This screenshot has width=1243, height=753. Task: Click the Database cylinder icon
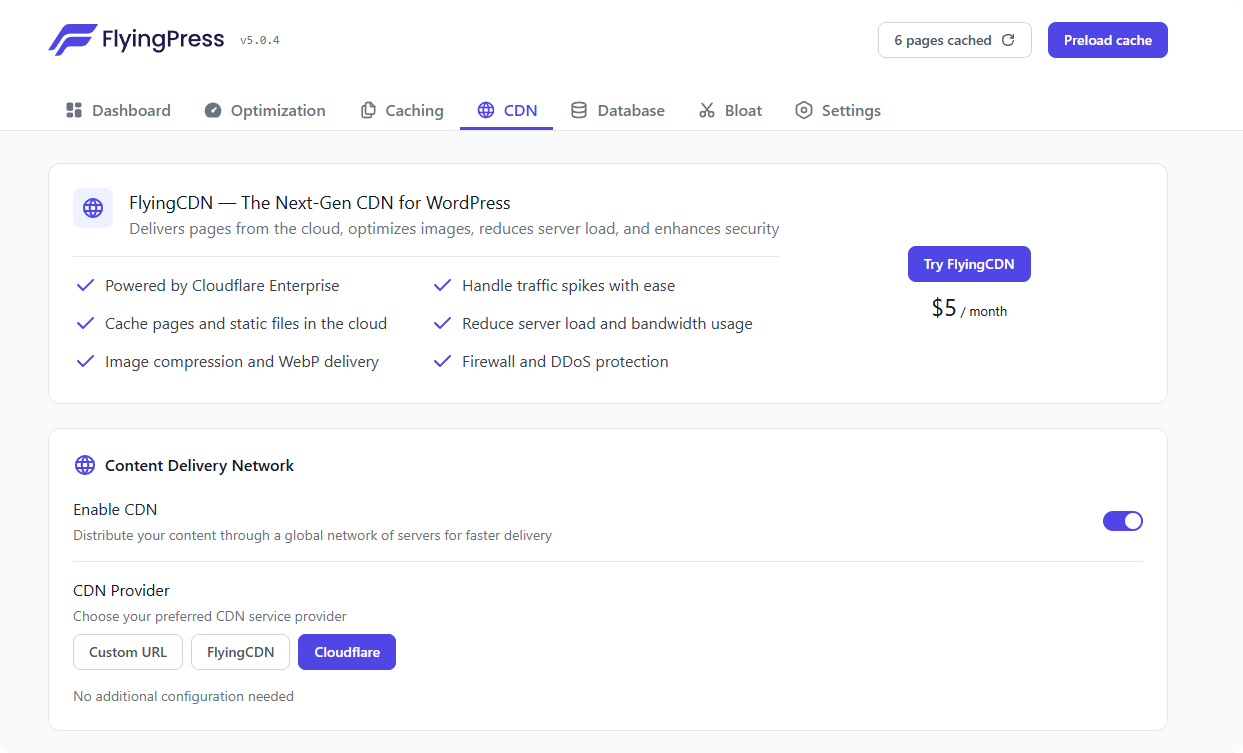coord(579,110)
